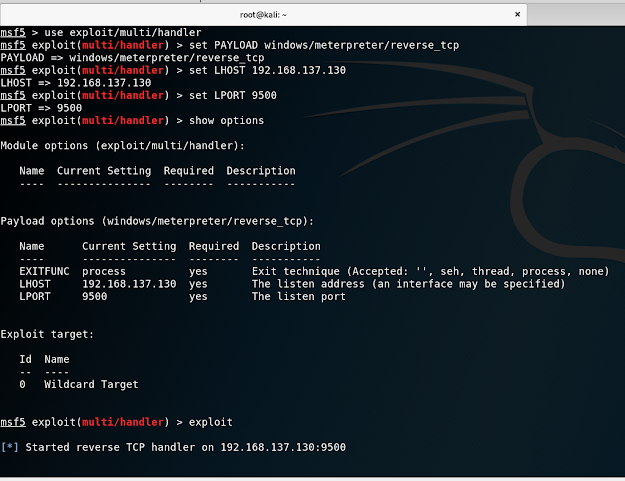Click 192.168.137.130 in the payload options table
Image resolution: width=625 pixels, height=481 pixels.
129,284
